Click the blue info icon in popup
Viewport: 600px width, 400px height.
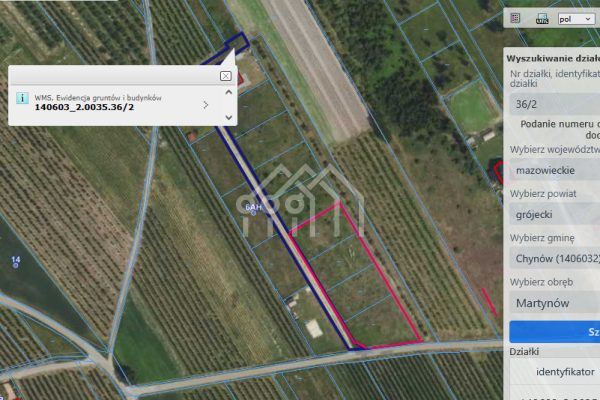[22, 98]
